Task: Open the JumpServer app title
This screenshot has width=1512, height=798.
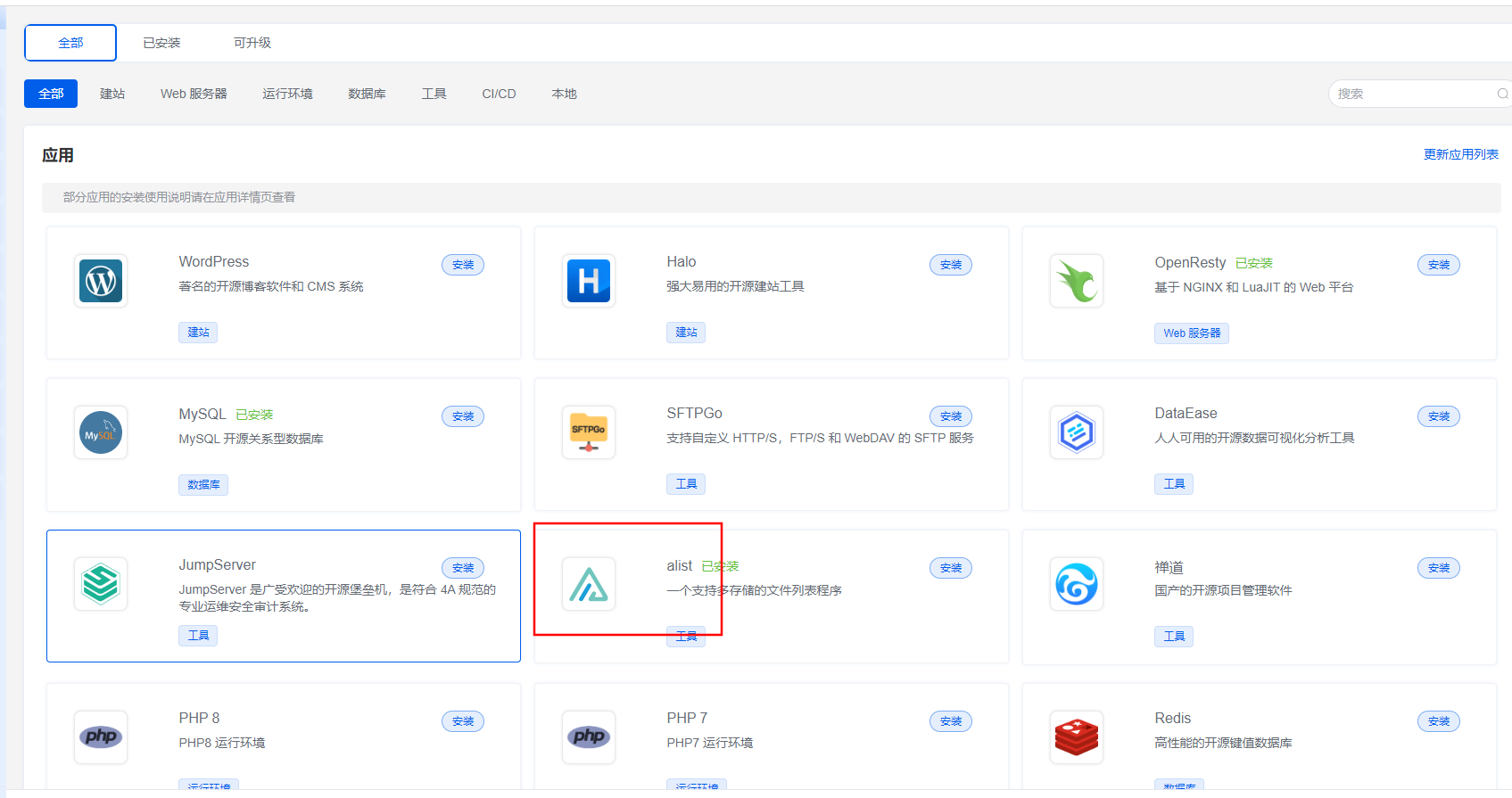Action: [217, 565]
